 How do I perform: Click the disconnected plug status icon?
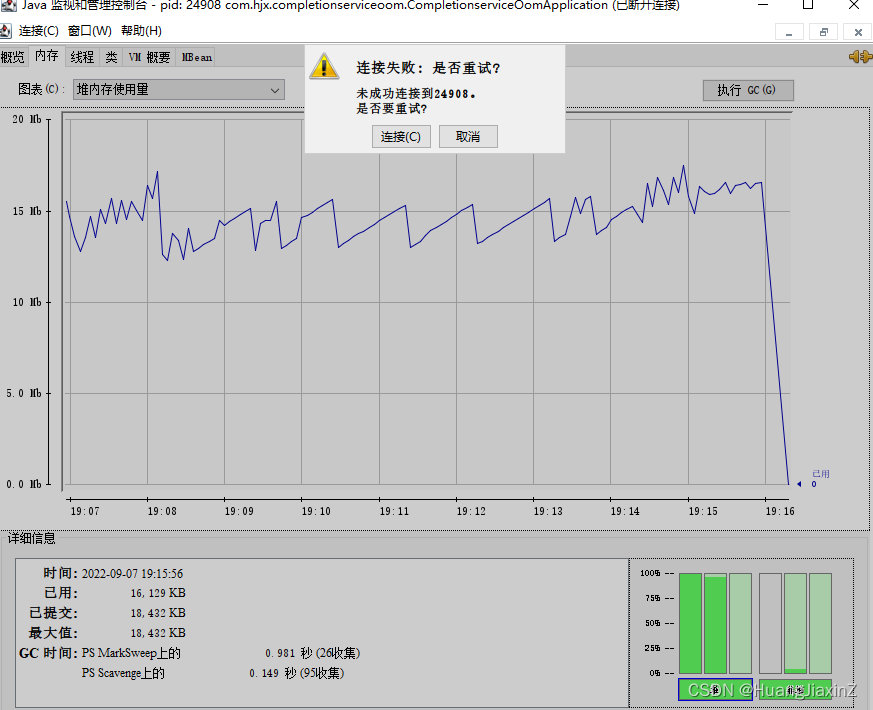point(860,56)
